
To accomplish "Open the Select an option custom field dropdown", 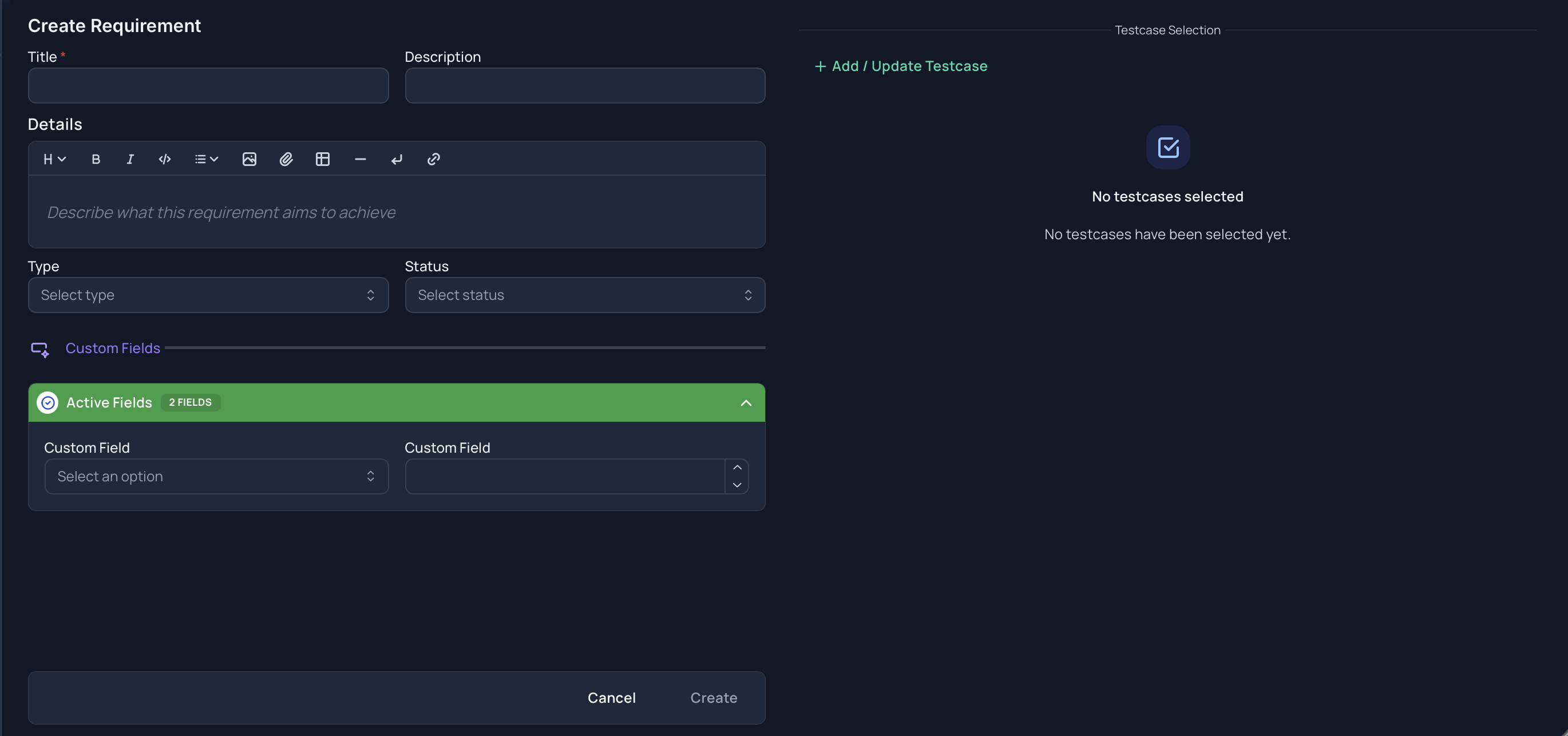I will pos(217,476).
